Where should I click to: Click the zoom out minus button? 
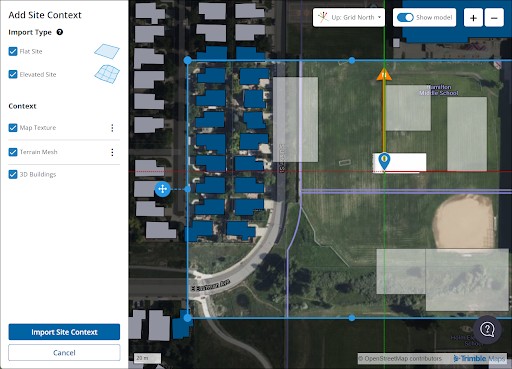(494, 18)
